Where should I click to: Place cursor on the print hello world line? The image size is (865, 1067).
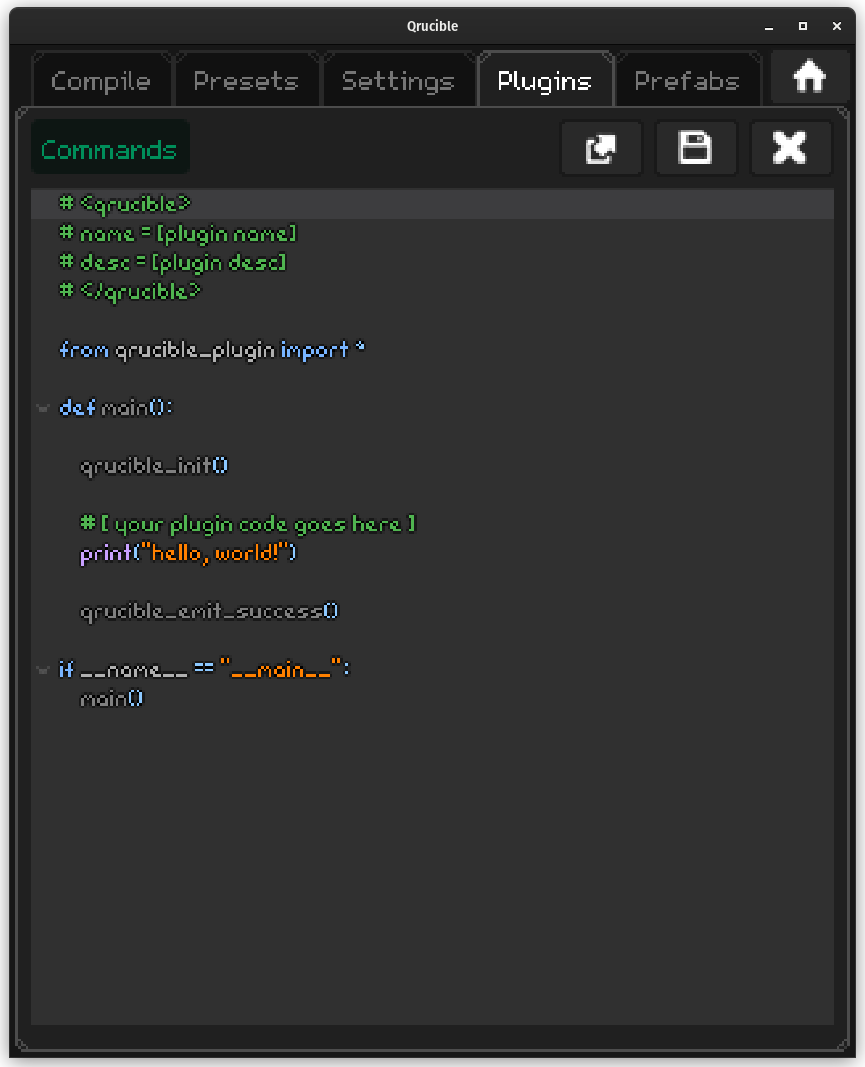click(x=188, y=553)
